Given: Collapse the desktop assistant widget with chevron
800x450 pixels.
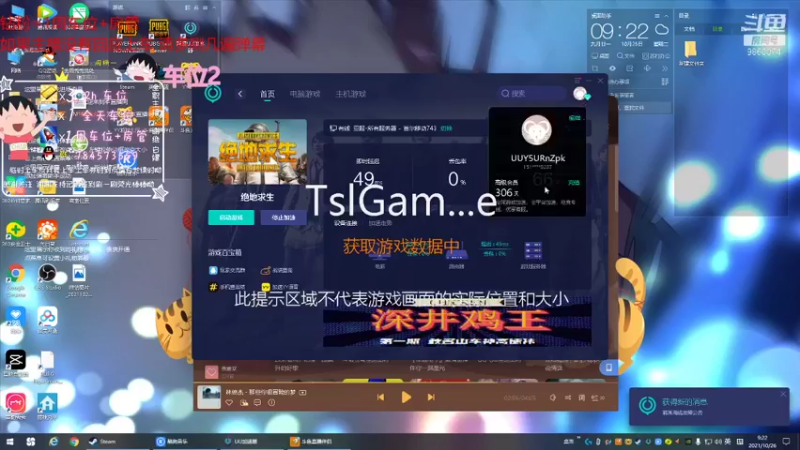Looking at the screenshot, I should (666, 16).
